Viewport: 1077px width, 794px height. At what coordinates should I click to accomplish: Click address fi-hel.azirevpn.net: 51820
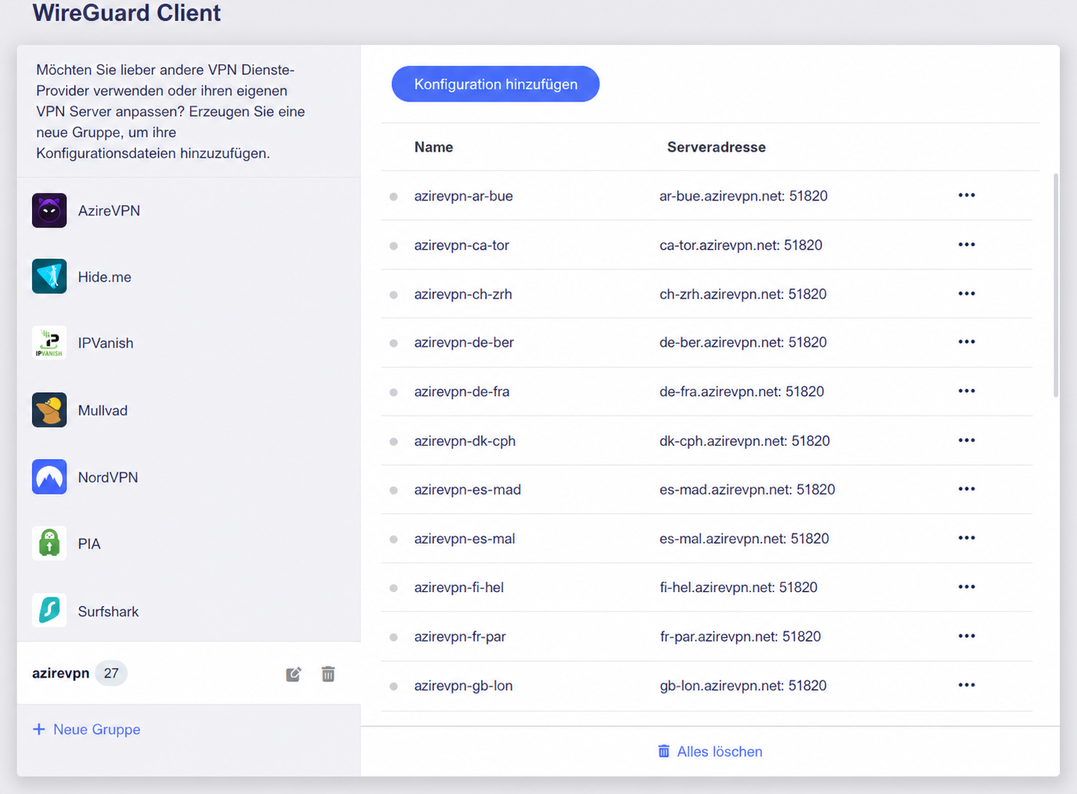click(738, 587)
